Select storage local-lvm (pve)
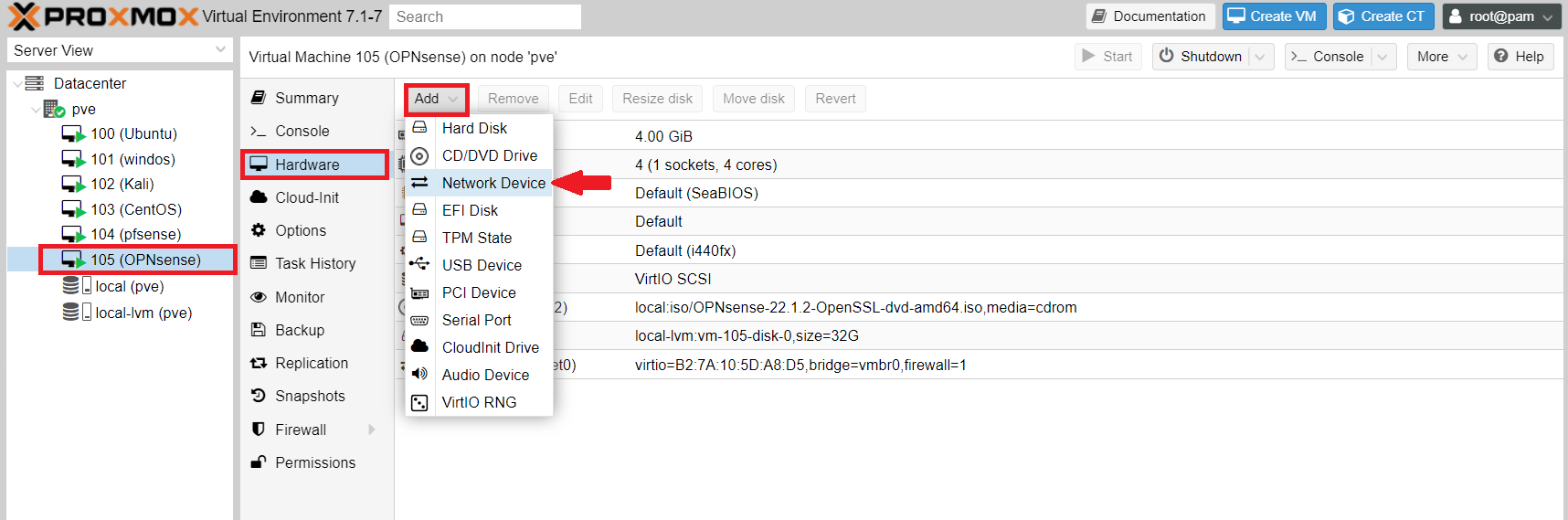This screenshot has height=520, width=1568. point(143,313)
